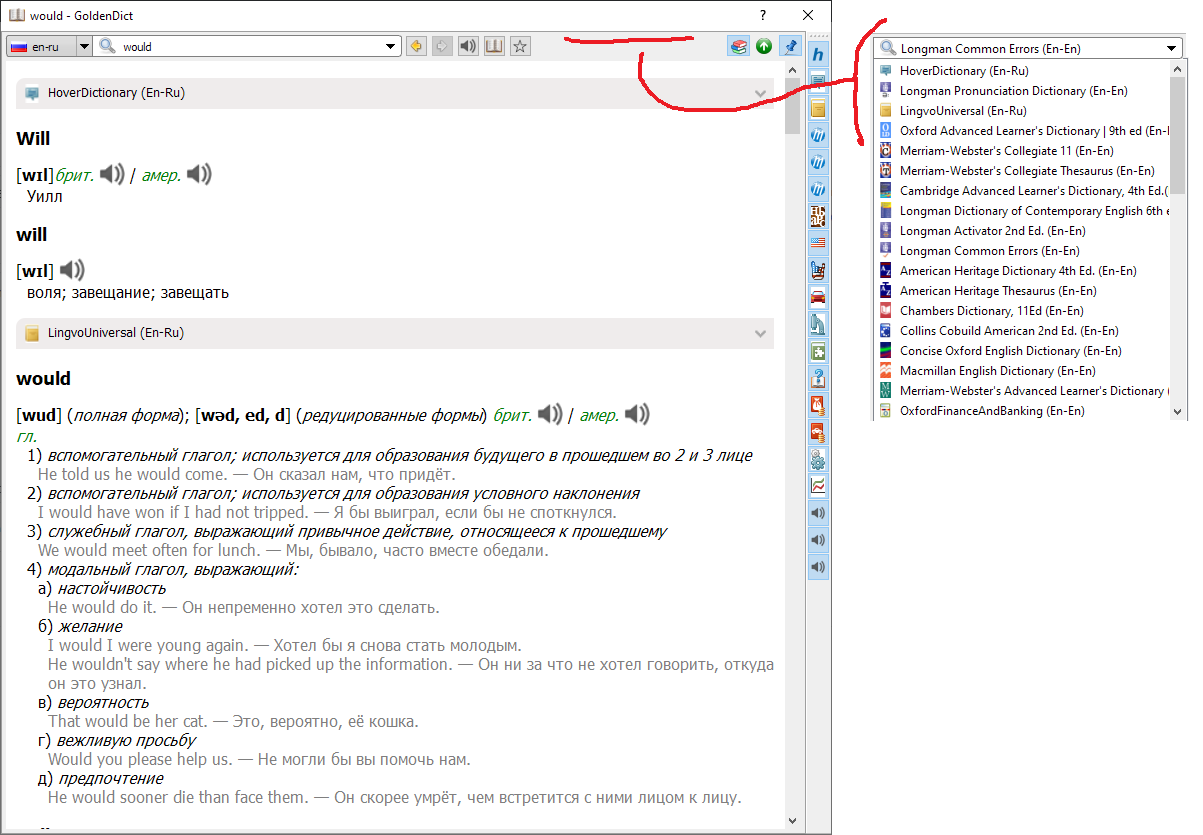Viewport: 1203px width, 835px height.
Task: Select the HoverDictionary 'h' icon in dictionary bar
Action: click(x=818, y=54)
